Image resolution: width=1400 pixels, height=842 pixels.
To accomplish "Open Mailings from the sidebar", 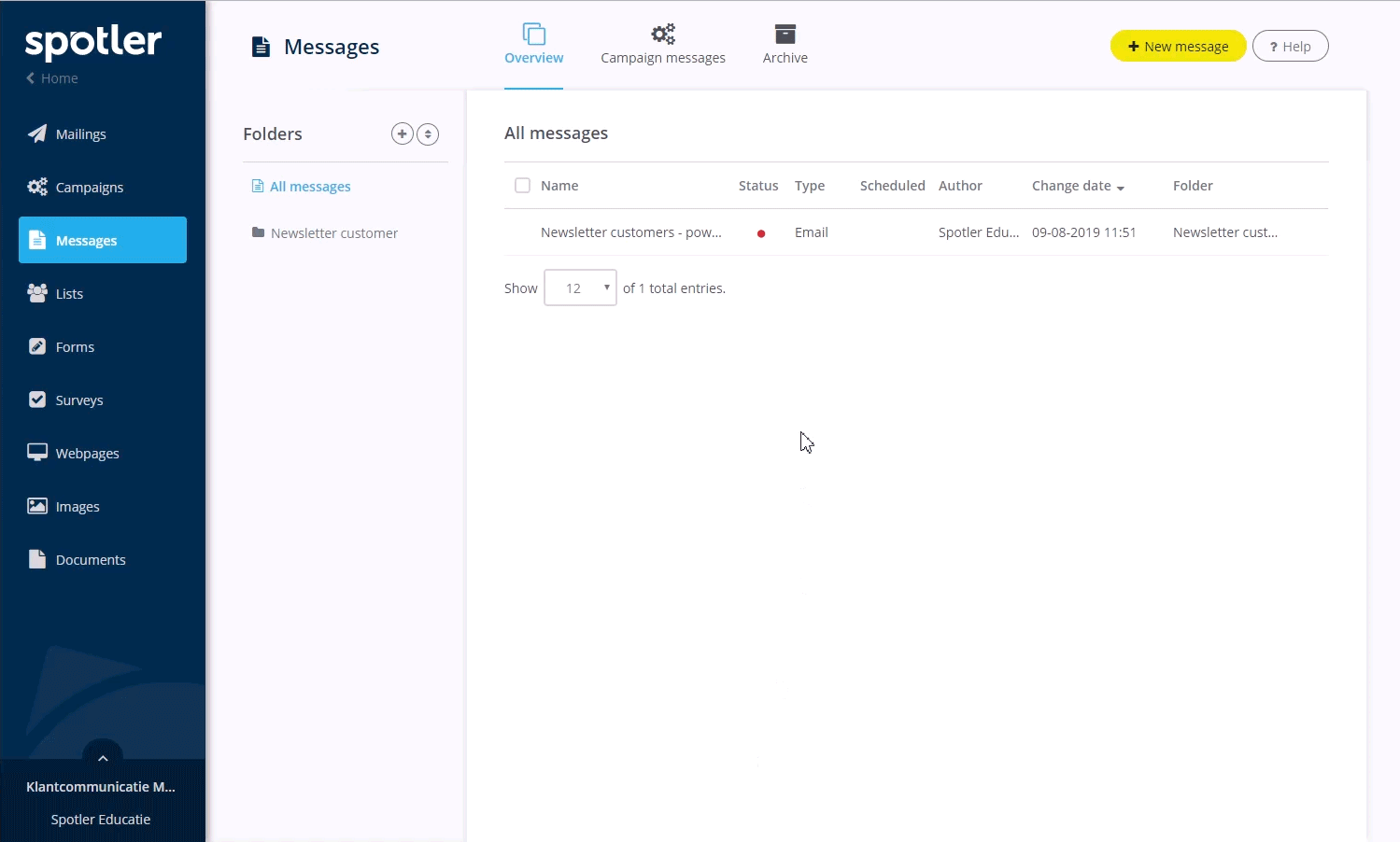I will click(80, 134).
